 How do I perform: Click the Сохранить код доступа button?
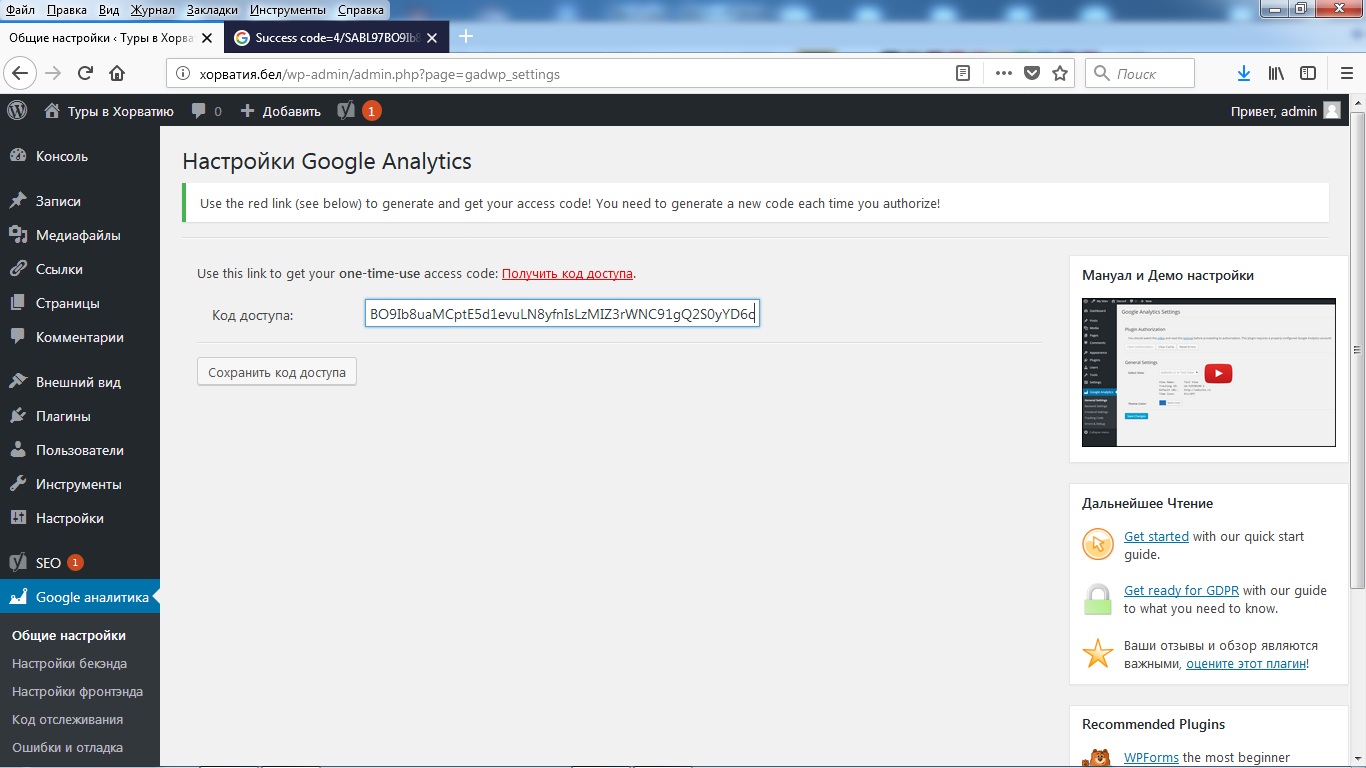click(x=277, y=372)
